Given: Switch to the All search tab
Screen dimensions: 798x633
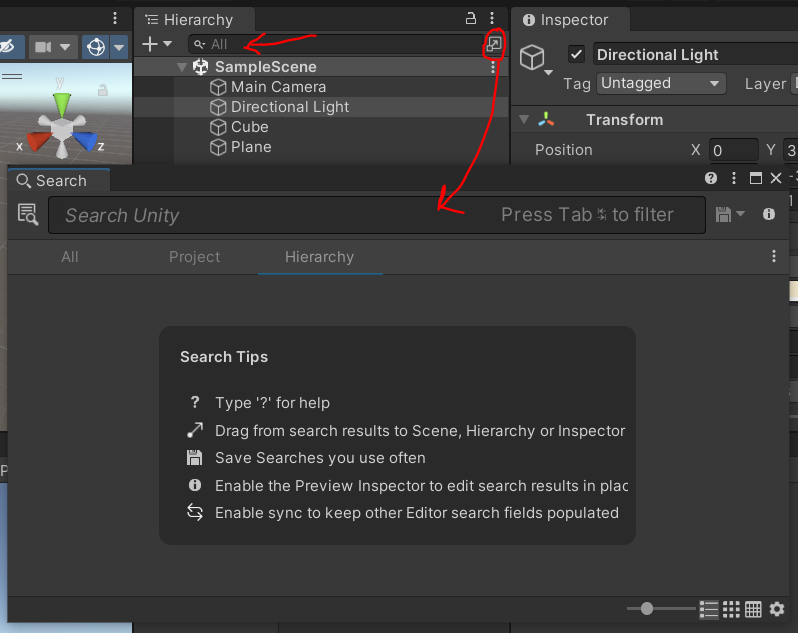Looking at the screenshot, I should [70, 257].
